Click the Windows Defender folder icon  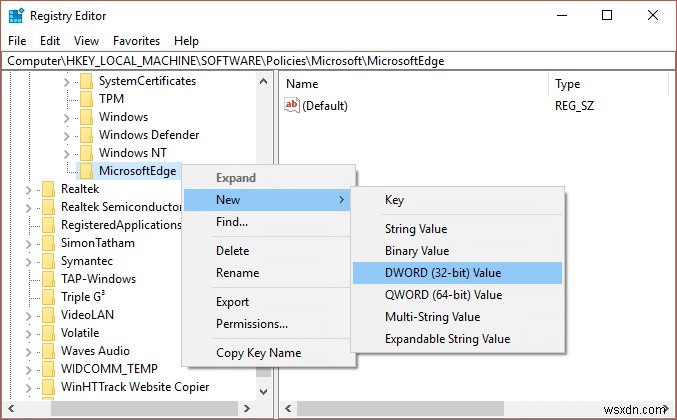pyautogui.click(x=85, y=135)
